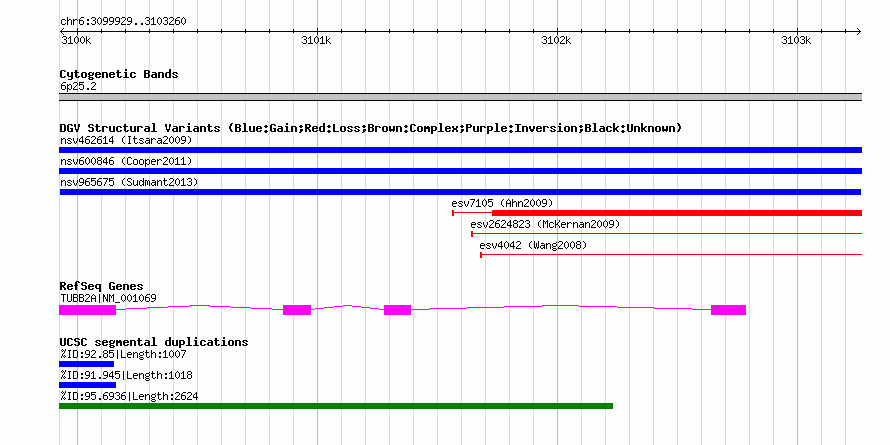The width and height of the screenshot is (890, 445).
Task: Click the 6p25.2 cytogenetic band bar
Action: (460, 97)
